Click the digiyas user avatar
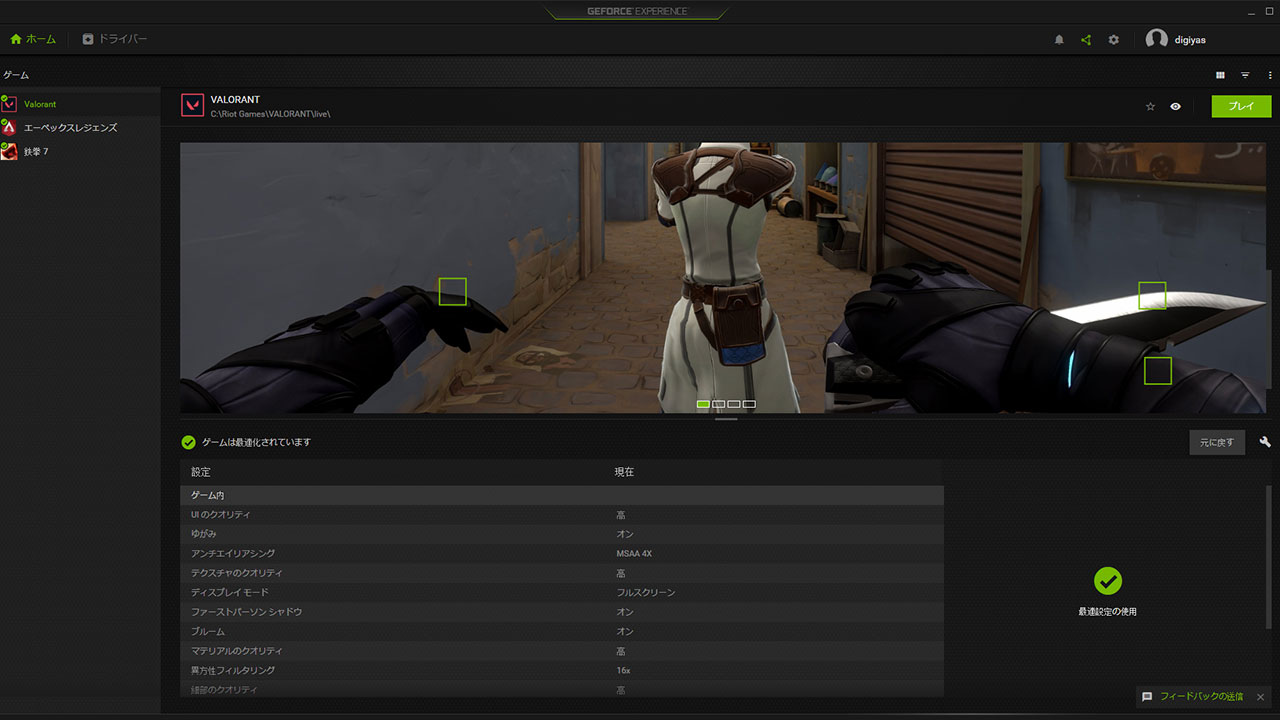This screenshot has height=720, width=1280. pyautogui.click(x=1157, y=40)
